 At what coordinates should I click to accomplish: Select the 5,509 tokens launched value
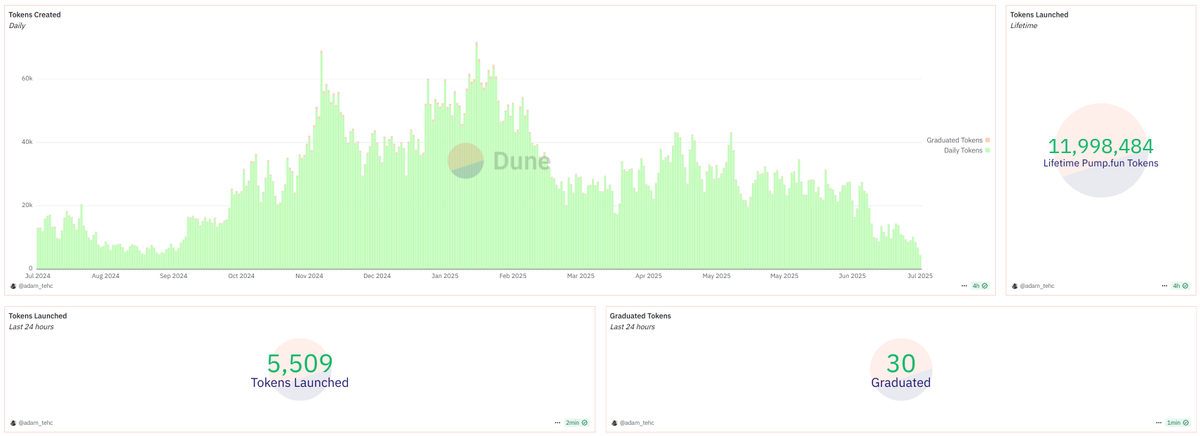point(300,364)
